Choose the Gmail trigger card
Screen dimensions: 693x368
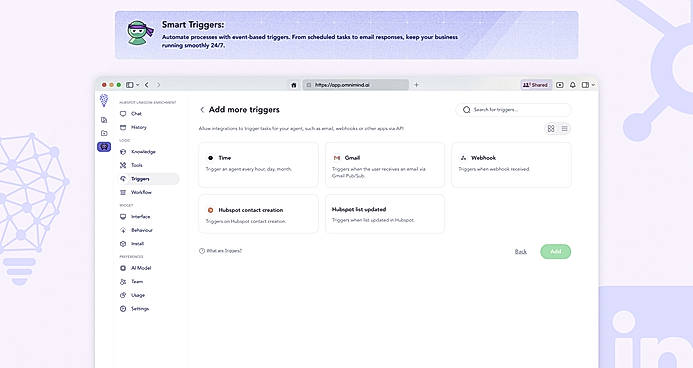tap(385, 165)
